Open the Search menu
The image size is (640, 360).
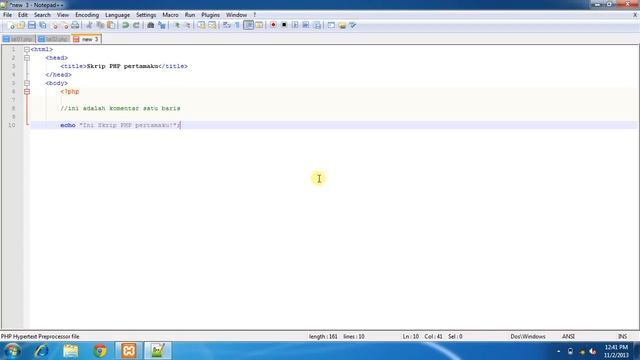point(42,15)
